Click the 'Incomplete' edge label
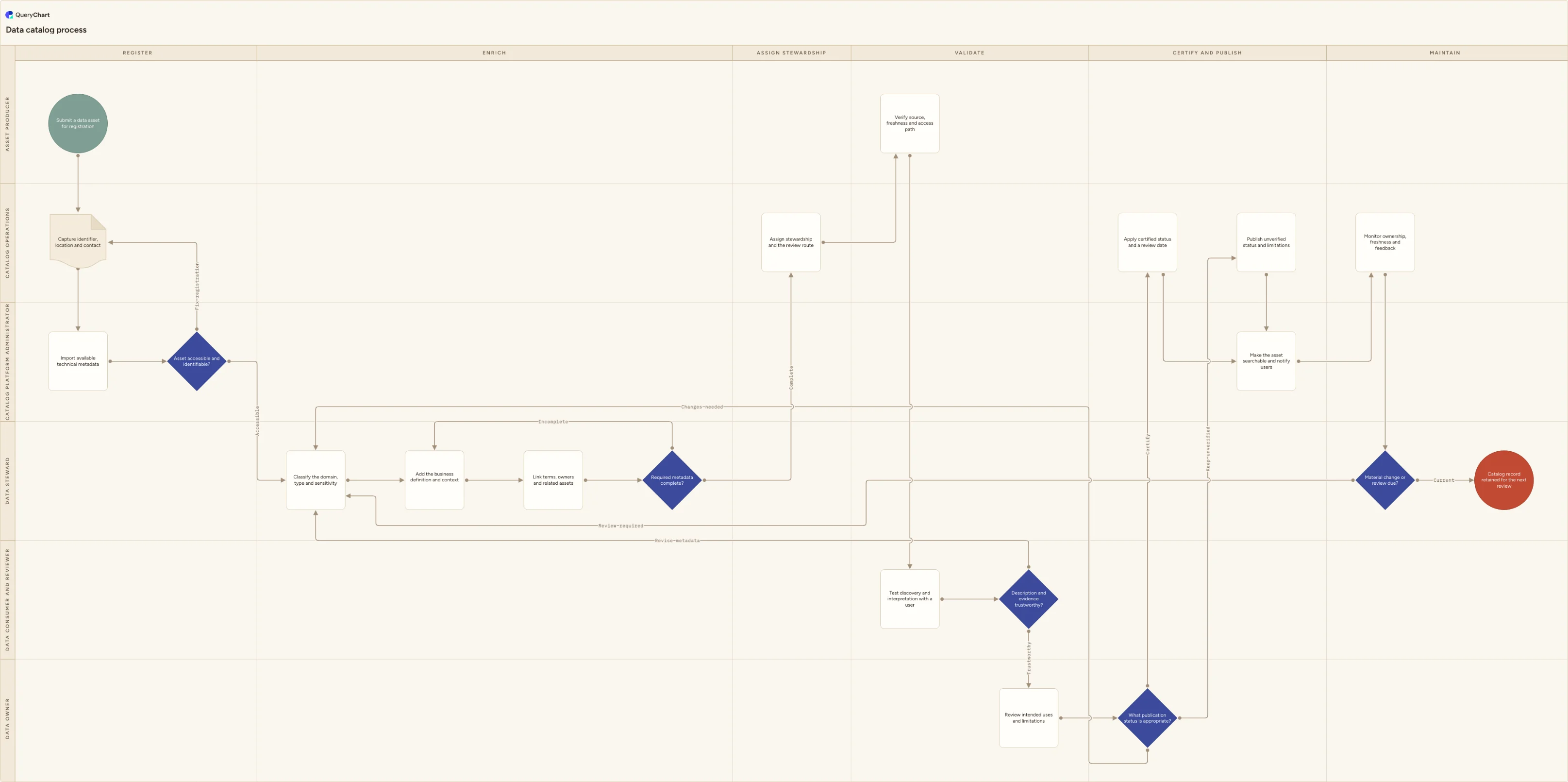Viewport: 1568px width, 782px height. pyautogui.click(x=553, y=422)
